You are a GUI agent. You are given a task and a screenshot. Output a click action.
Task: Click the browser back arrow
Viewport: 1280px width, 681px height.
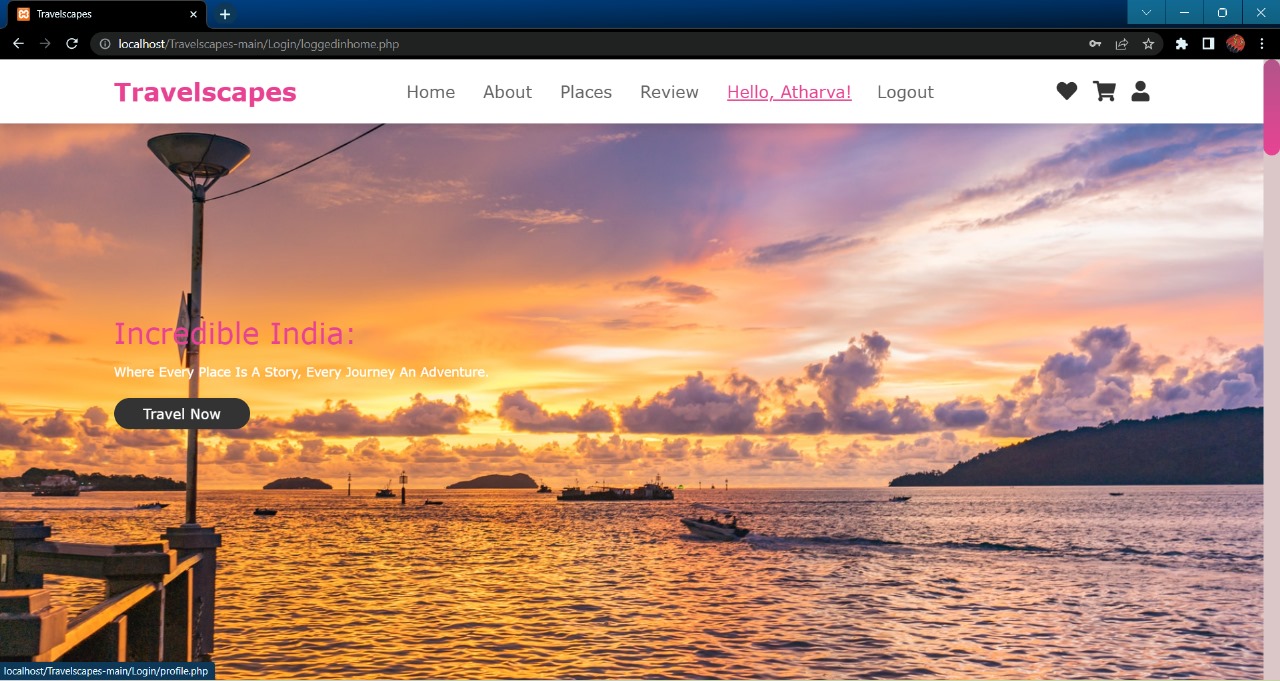pyautogui.click(x=18, y=44)
